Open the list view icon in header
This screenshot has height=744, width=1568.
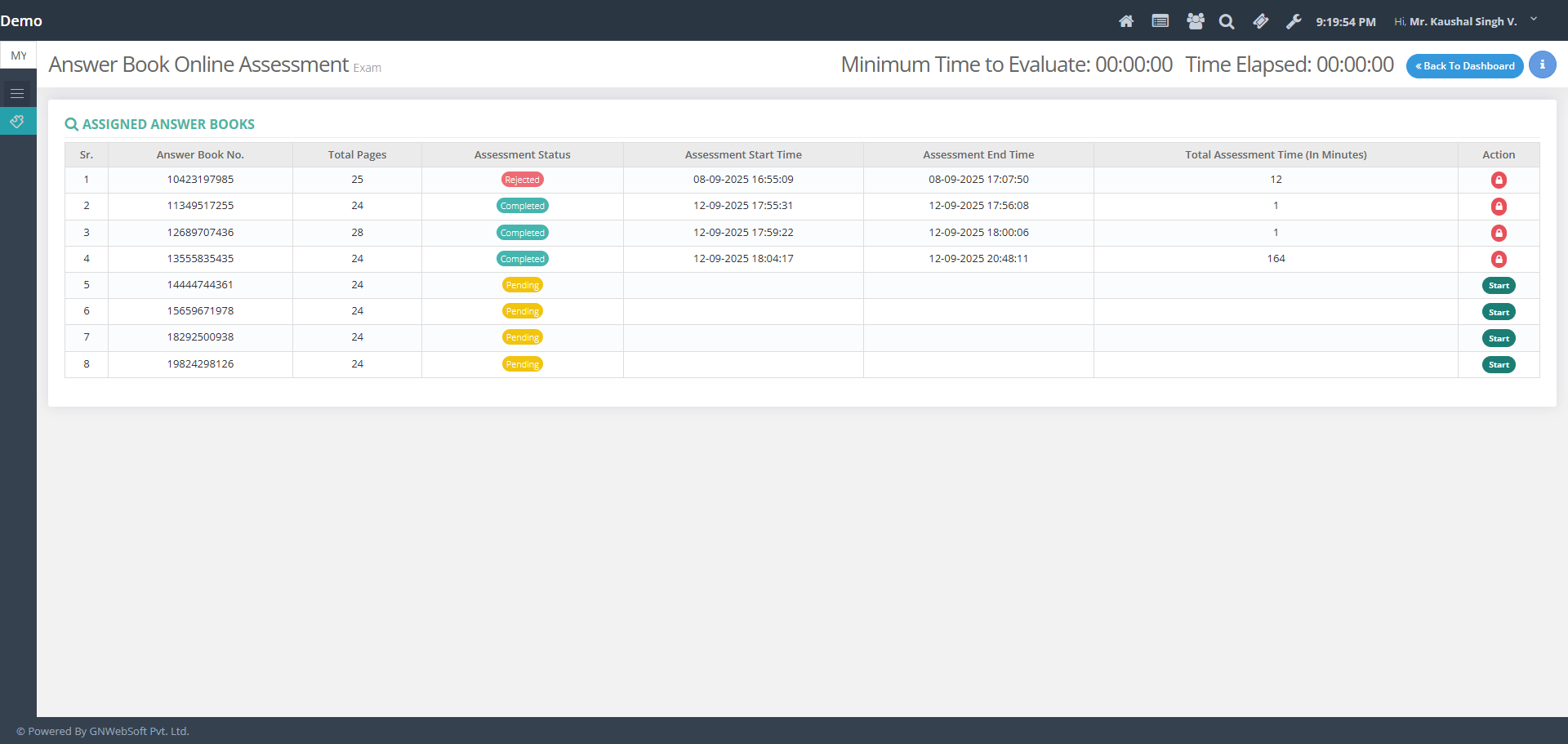(1160, 21)
